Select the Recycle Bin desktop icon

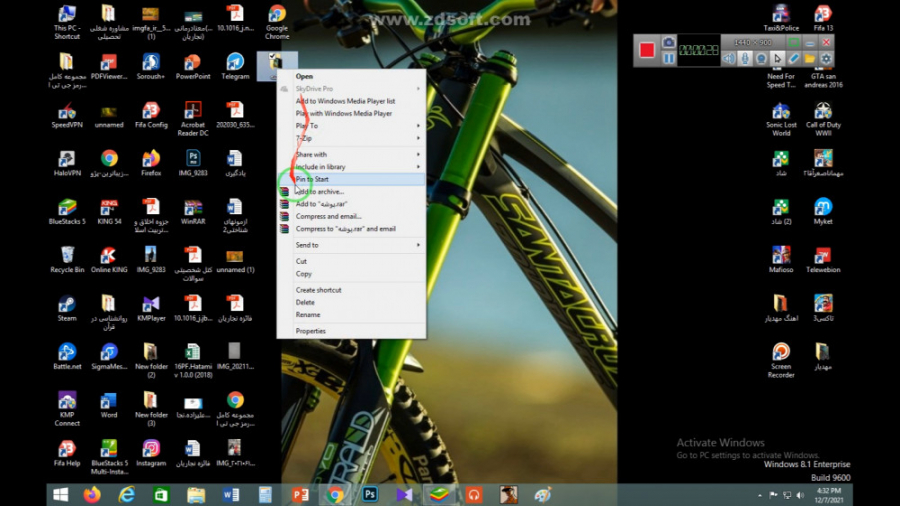pyautogui.click(x=67, y=259)
